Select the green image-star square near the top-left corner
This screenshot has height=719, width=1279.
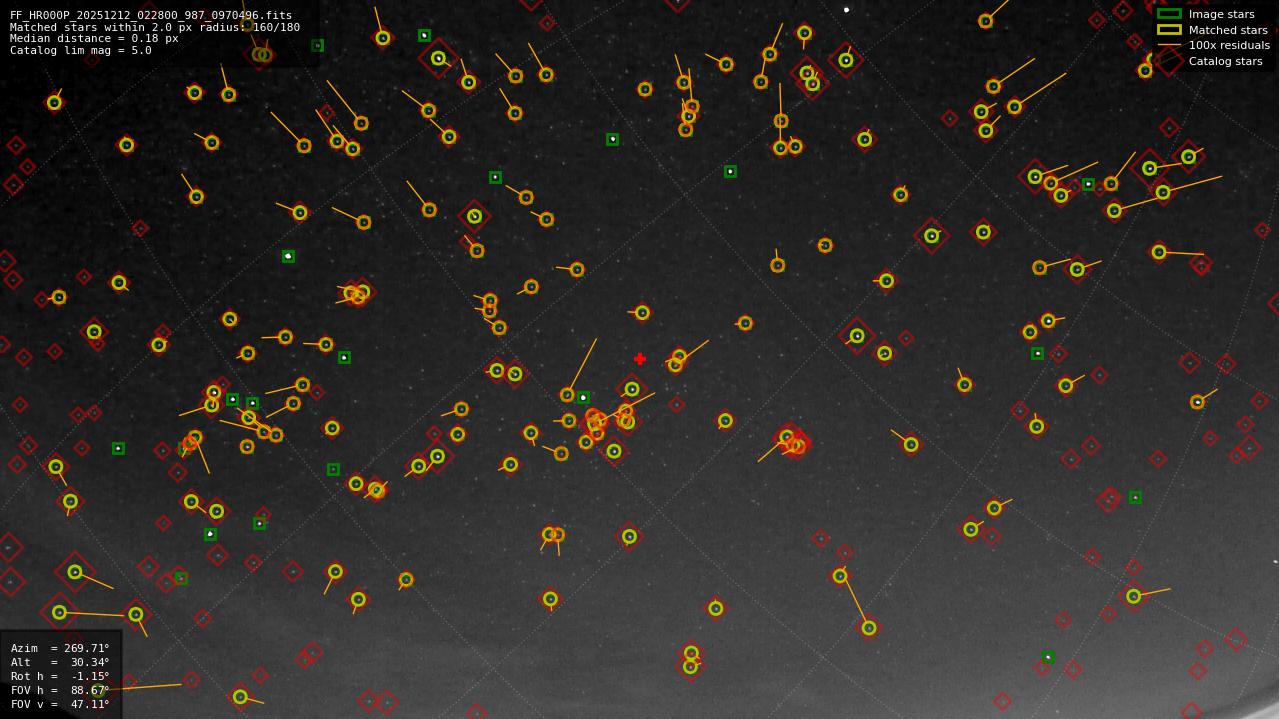tap(319, 45)
